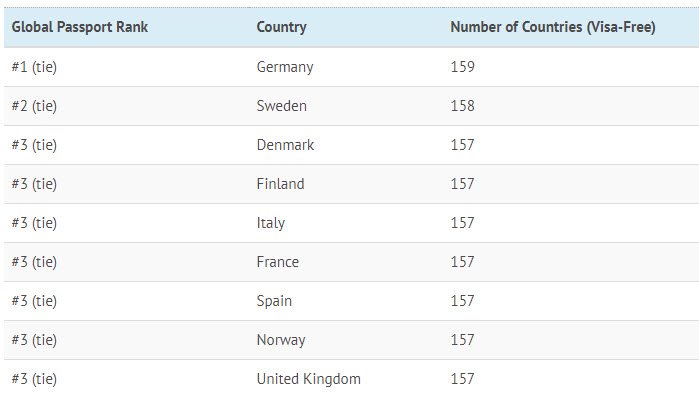
Task: Click the 159 visa-free count for Germany
Action: click(x=462, y=67)
